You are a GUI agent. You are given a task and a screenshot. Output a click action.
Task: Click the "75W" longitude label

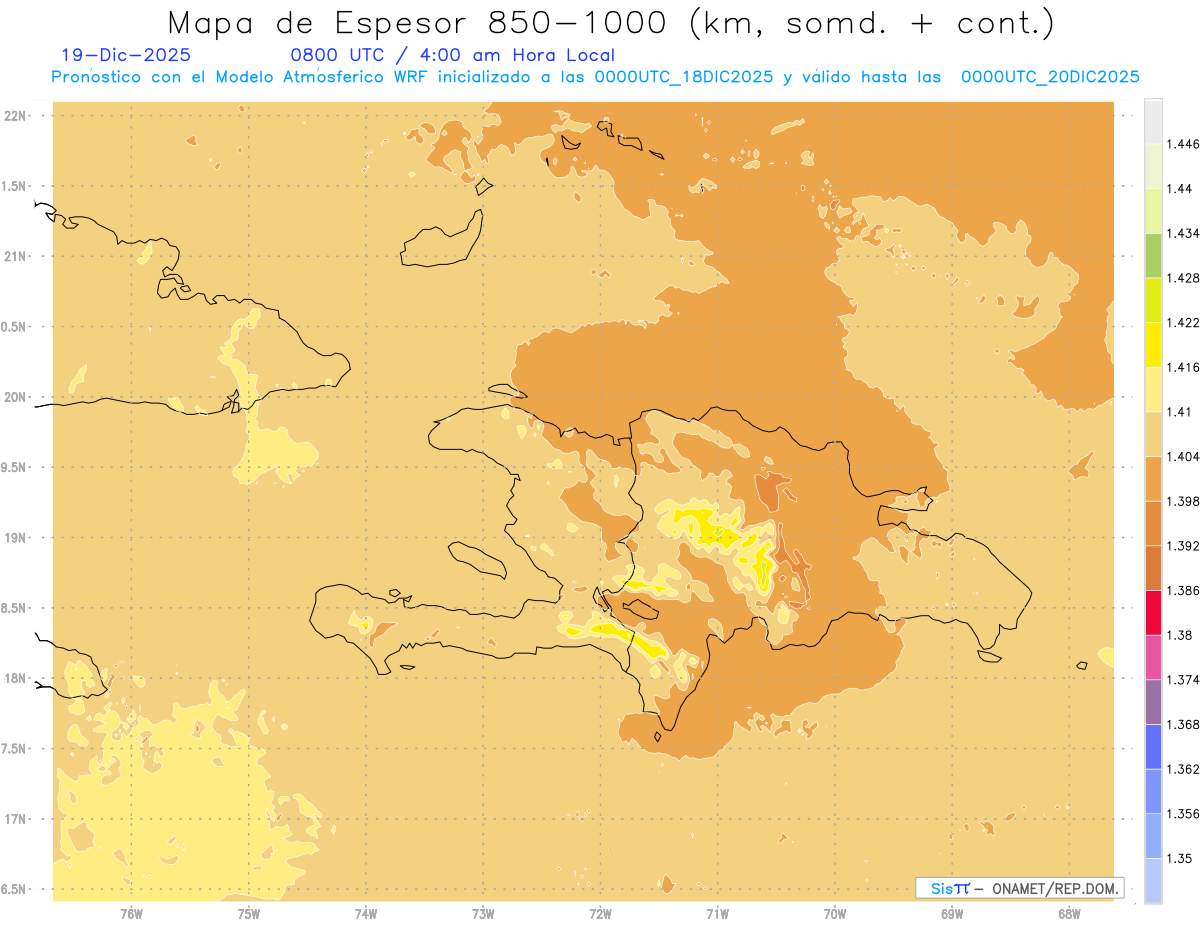pyautogui.click(x=248, y=913)
